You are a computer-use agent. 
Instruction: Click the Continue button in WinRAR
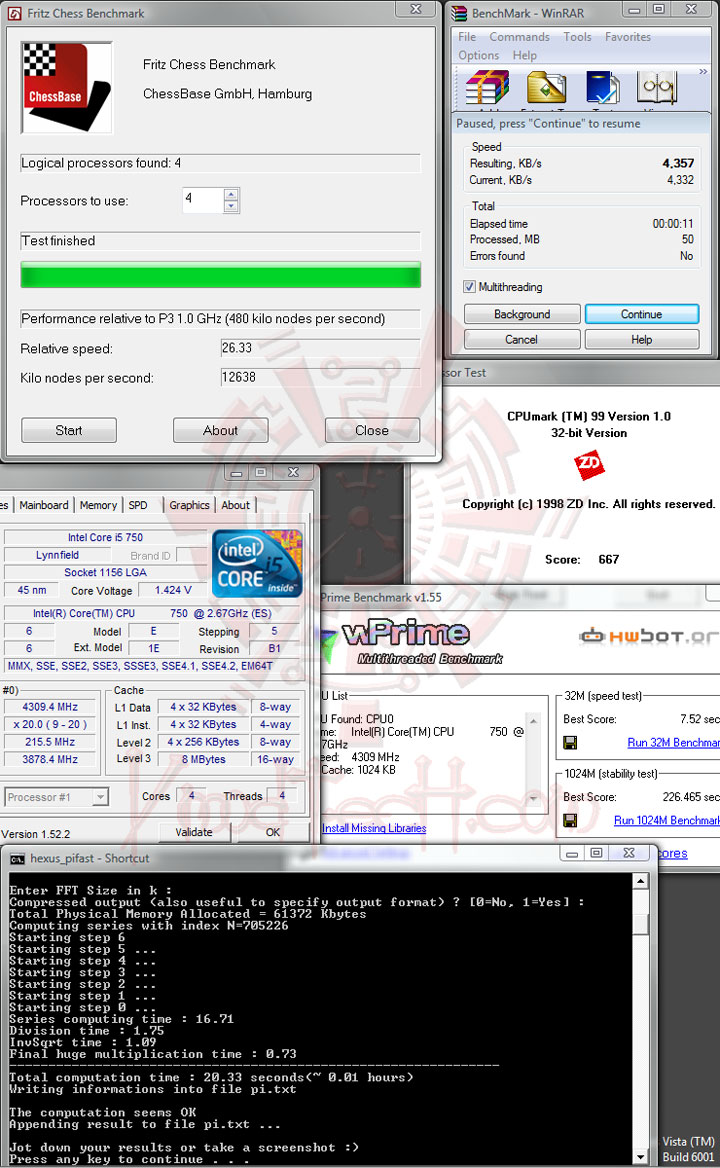642,314
